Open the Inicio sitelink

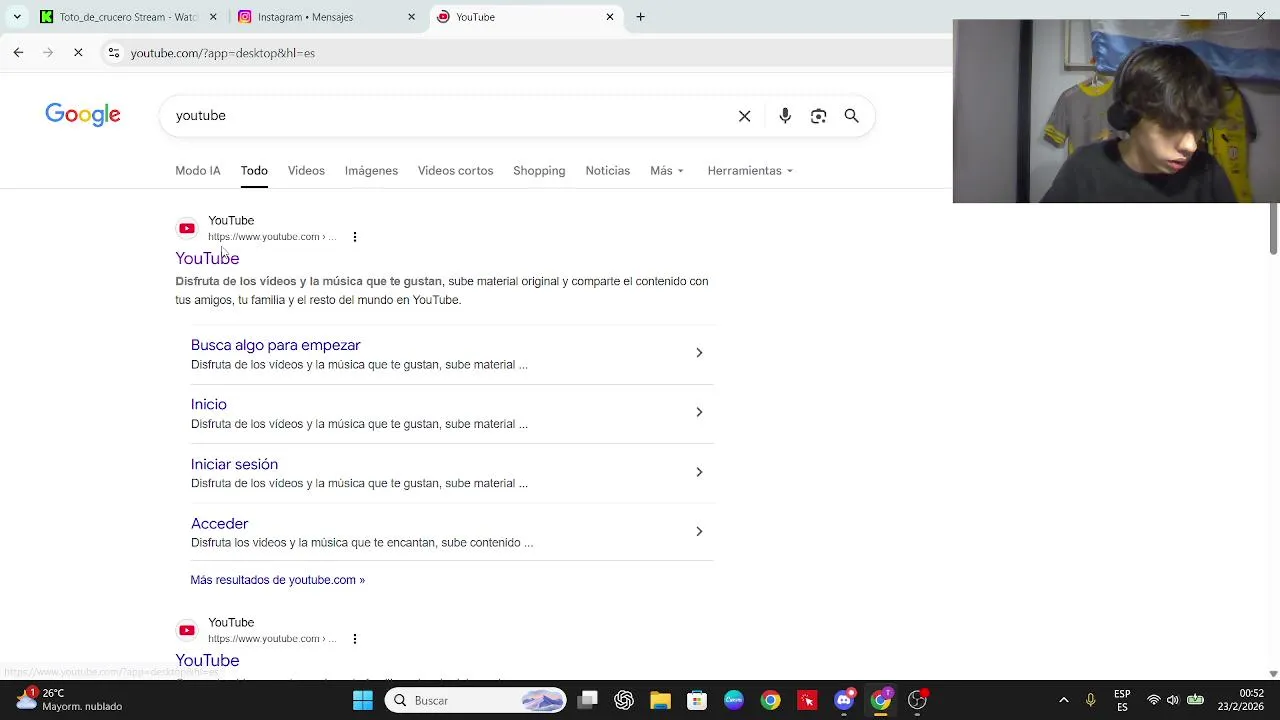[209, 404]
